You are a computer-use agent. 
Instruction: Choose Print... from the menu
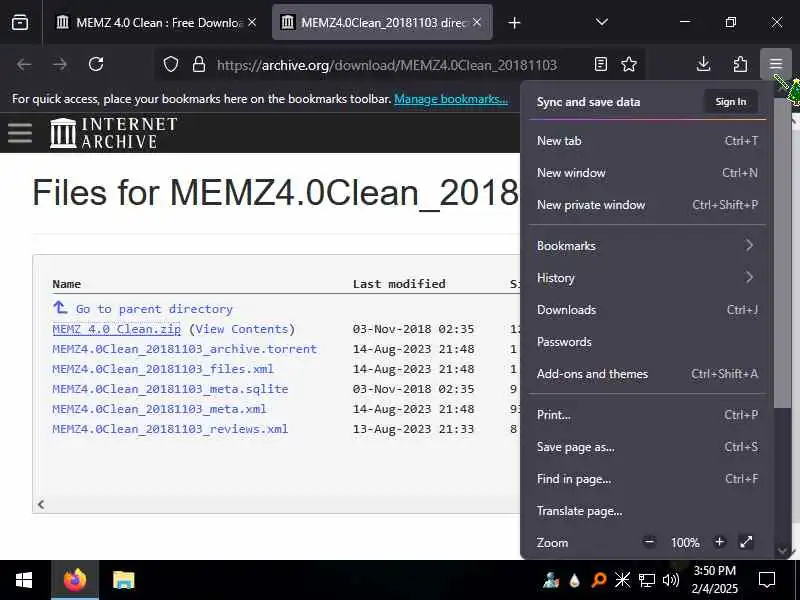click(647, 415)
